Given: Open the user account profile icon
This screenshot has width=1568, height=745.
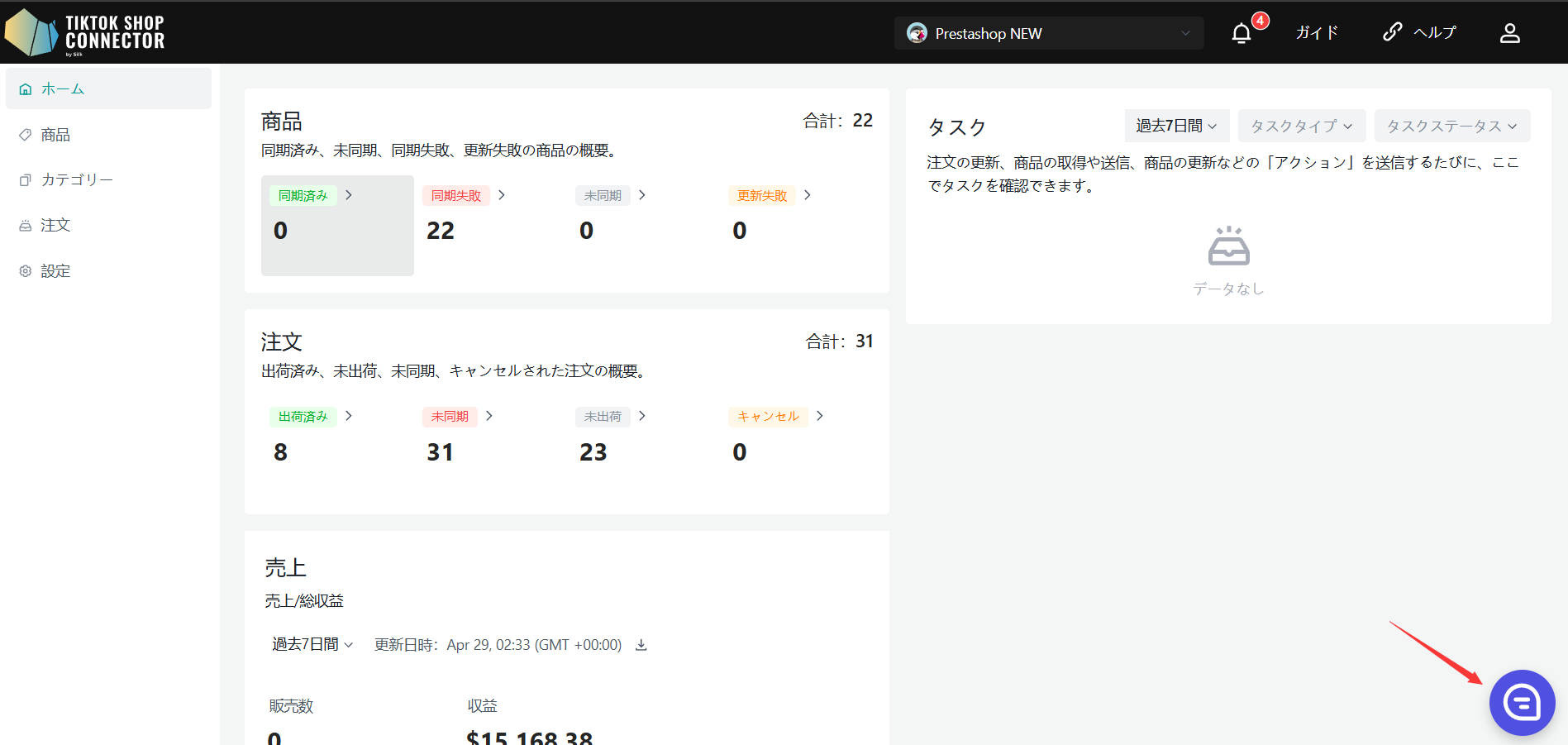Looking at the screenshot, I should pos(1509,33).
